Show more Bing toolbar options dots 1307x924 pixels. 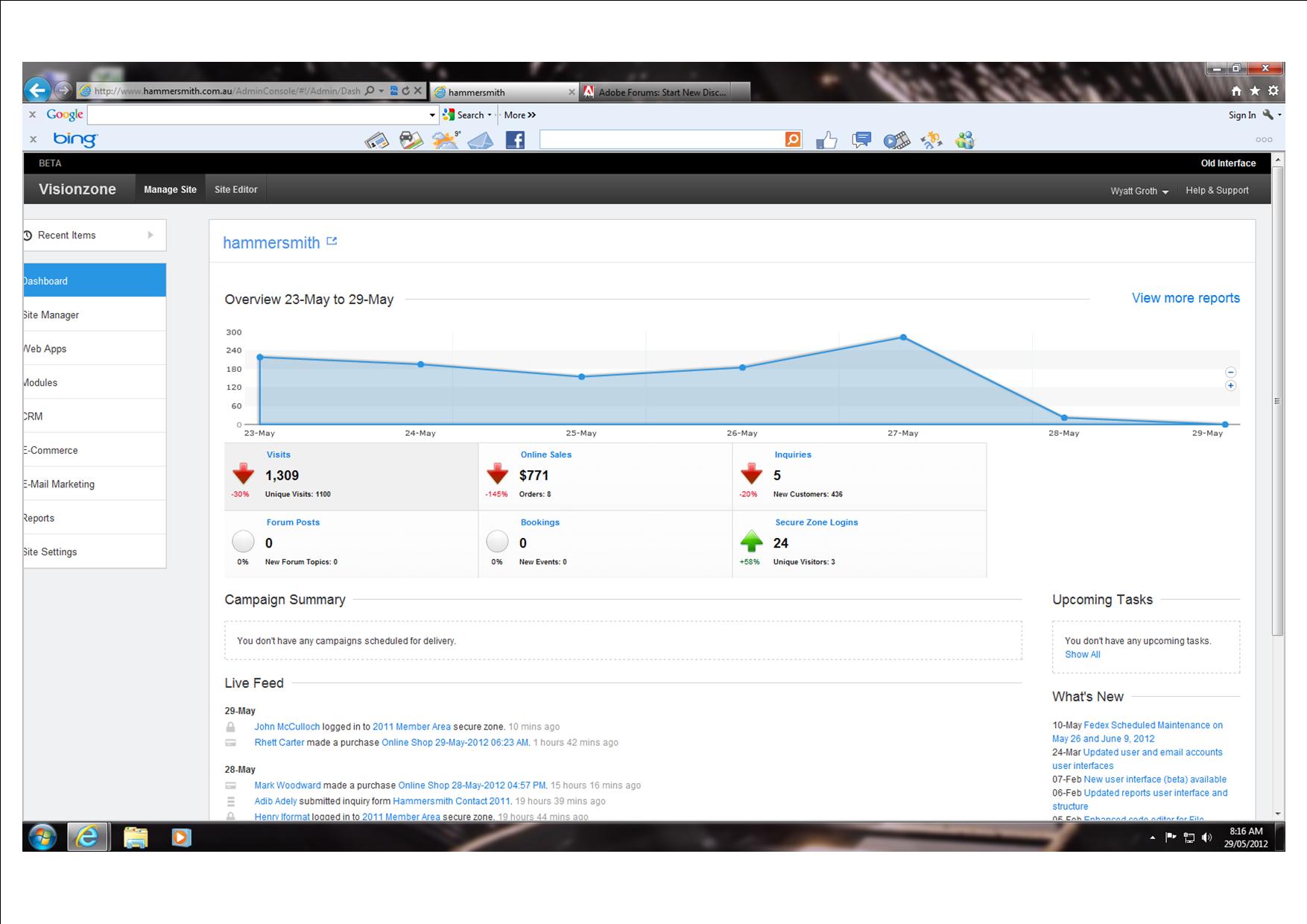point(1264,139)
